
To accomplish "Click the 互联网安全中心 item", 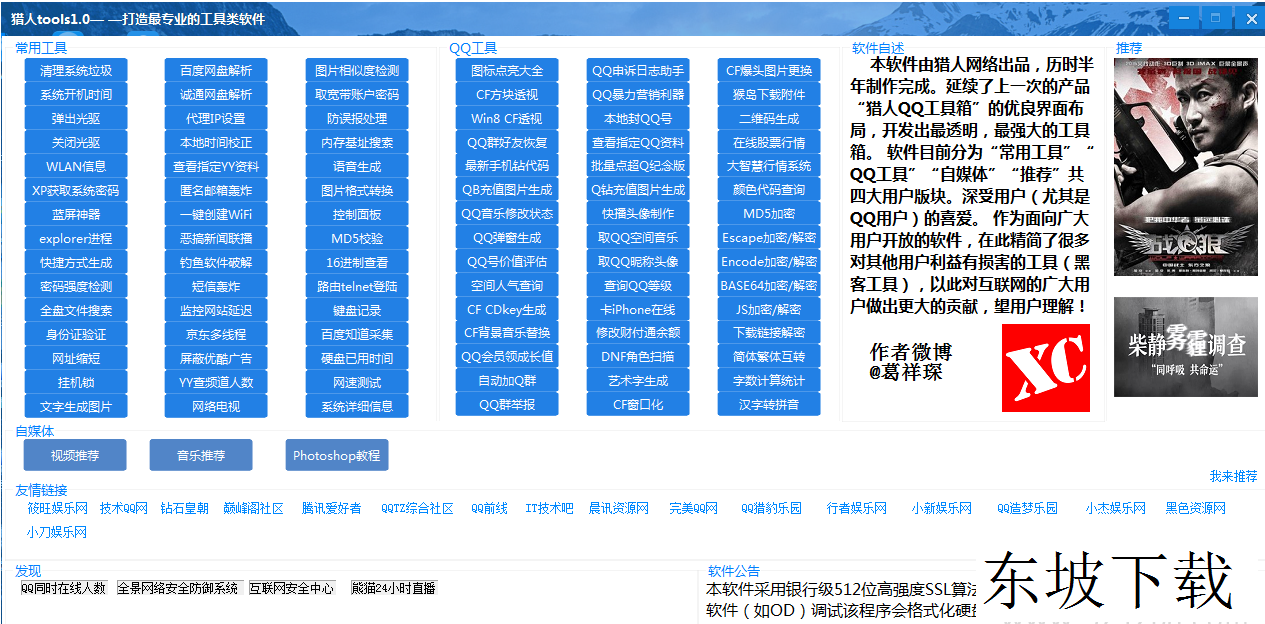I will [x=292, y=588].
